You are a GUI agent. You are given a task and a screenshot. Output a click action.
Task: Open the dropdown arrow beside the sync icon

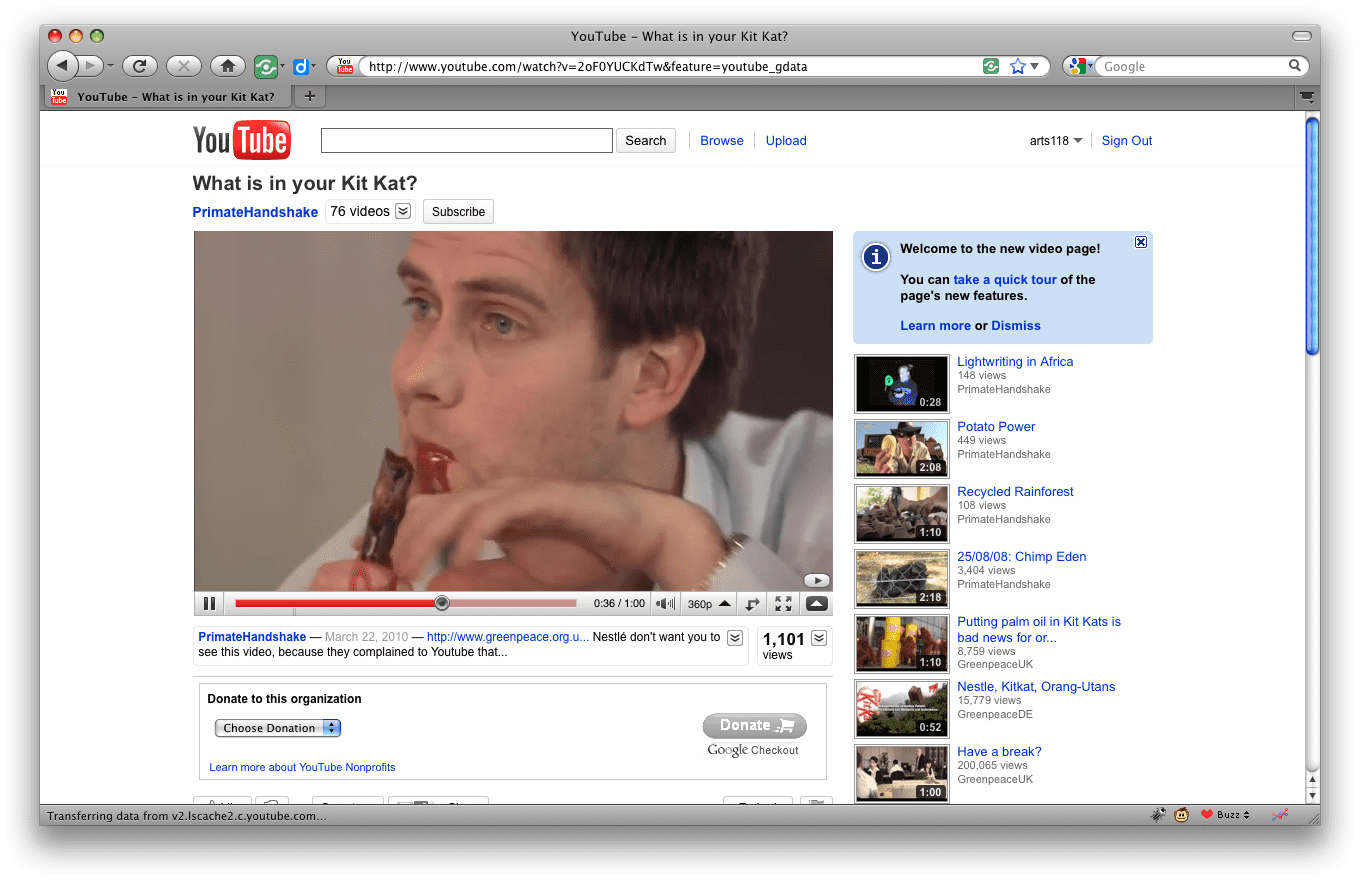click(282, 67)
